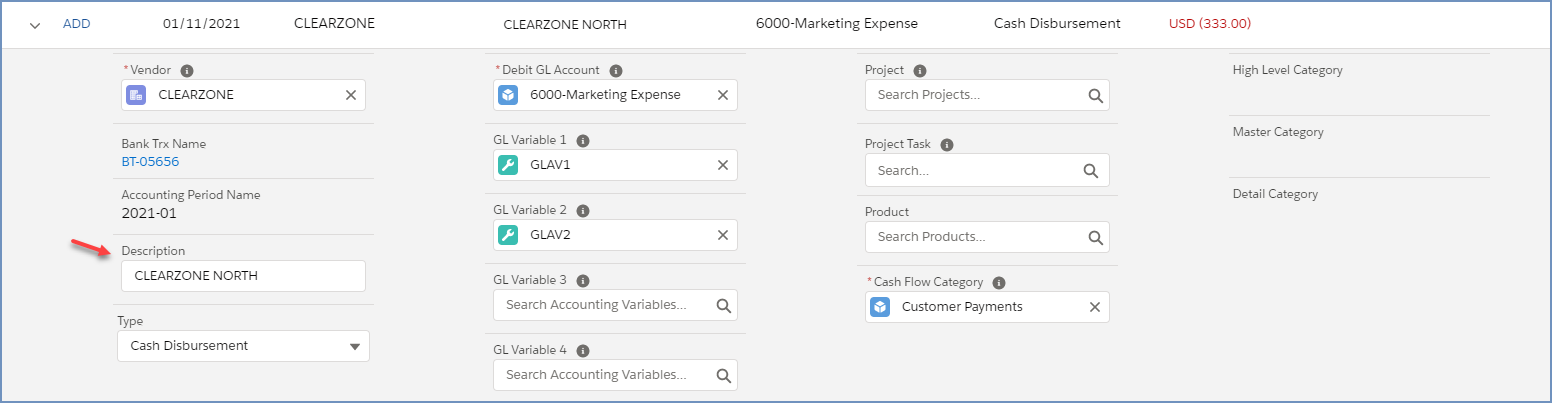1552x403 pixels.
Task: Click the Description field containing CLEARZONE NORTH
Action: pyautogui.click(x=243, y=276)
